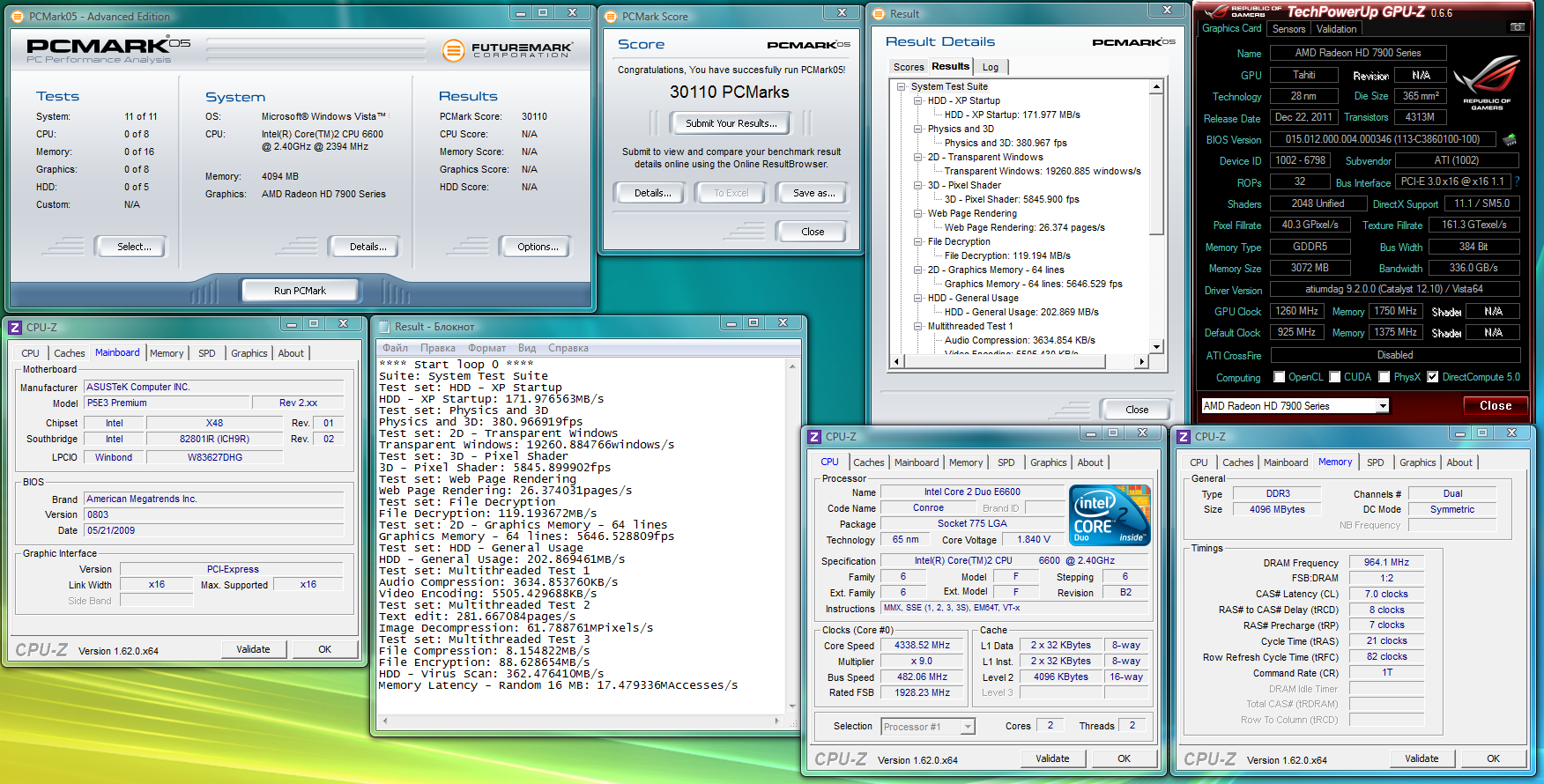Click Submit Your Results button
The image size is (1544, 784).
731,123
